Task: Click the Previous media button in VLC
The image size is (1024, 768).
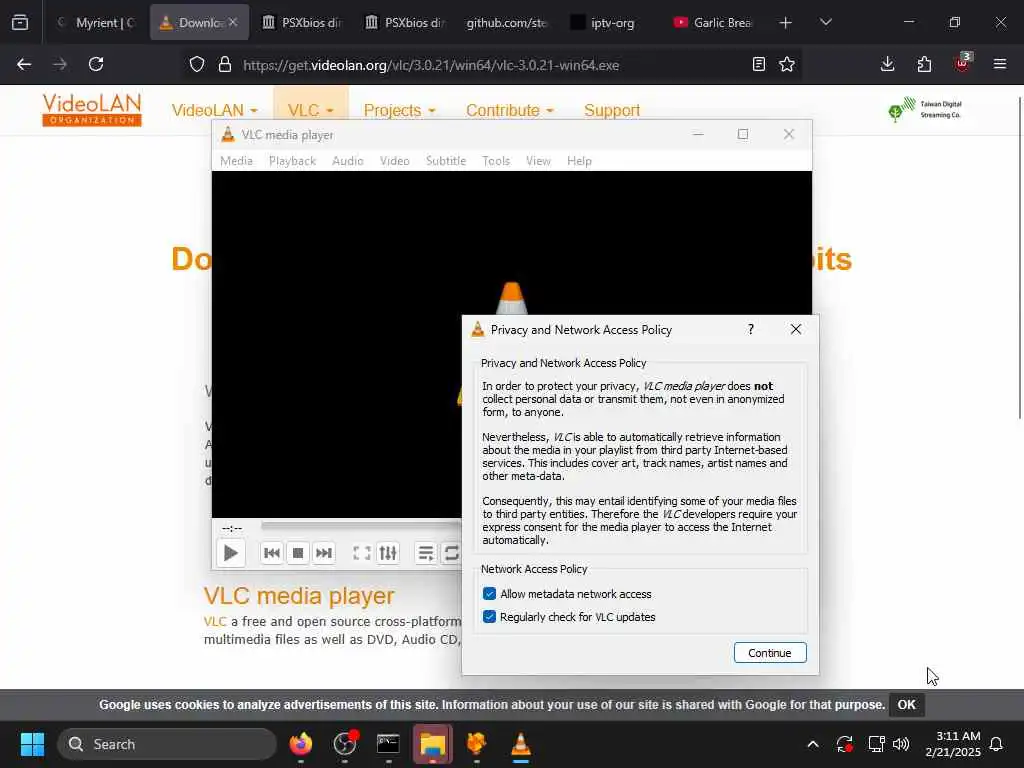Action: coord(272,553)
